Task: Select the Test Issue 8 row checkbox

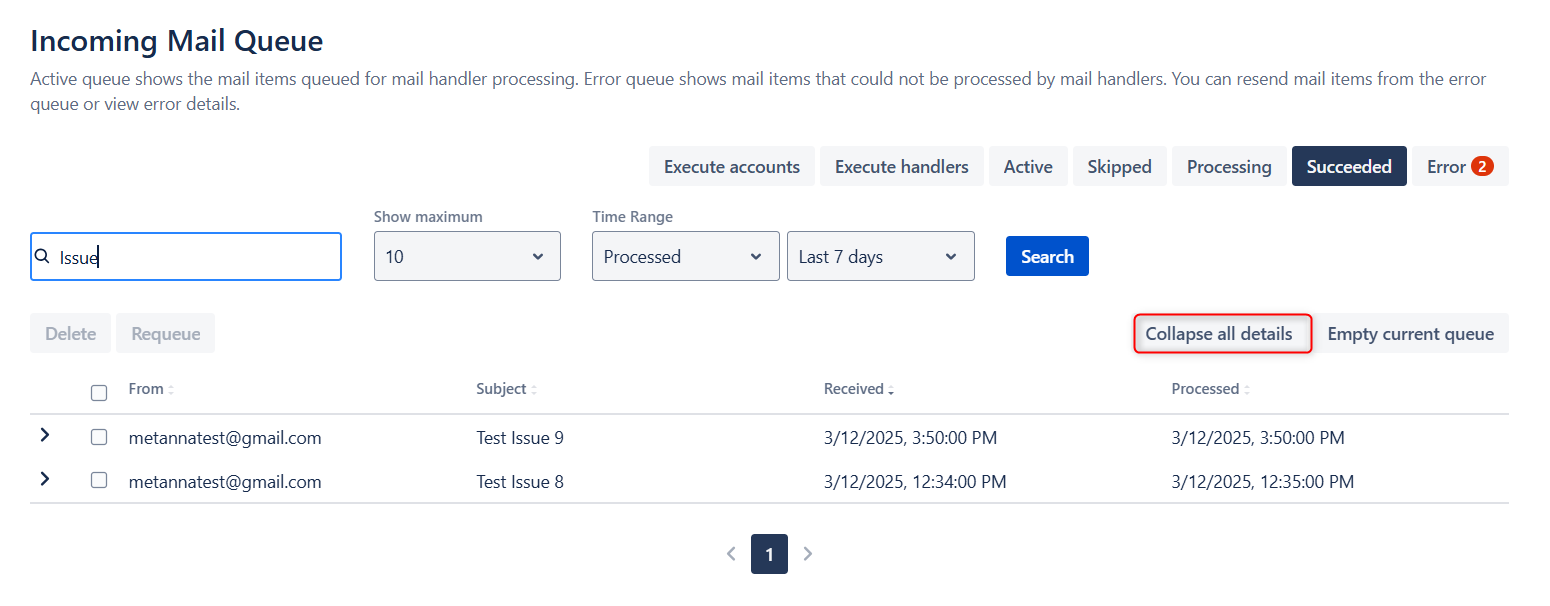Action: [99, 480]
